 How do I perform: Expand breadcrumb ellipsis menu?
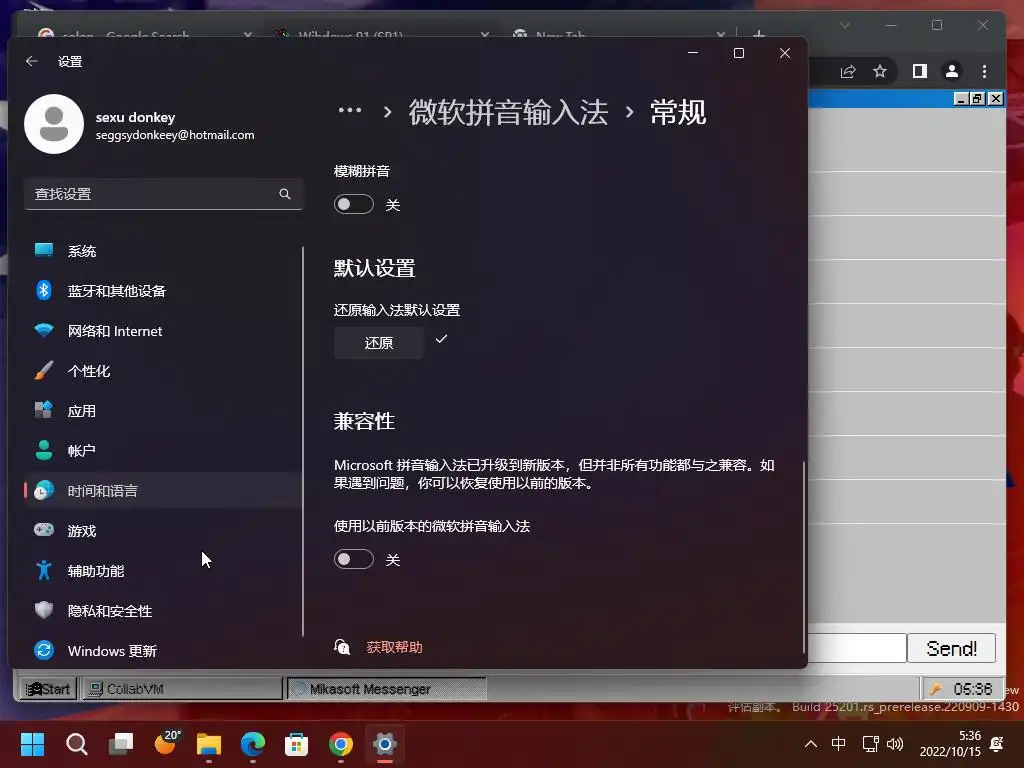pos(350,110)
